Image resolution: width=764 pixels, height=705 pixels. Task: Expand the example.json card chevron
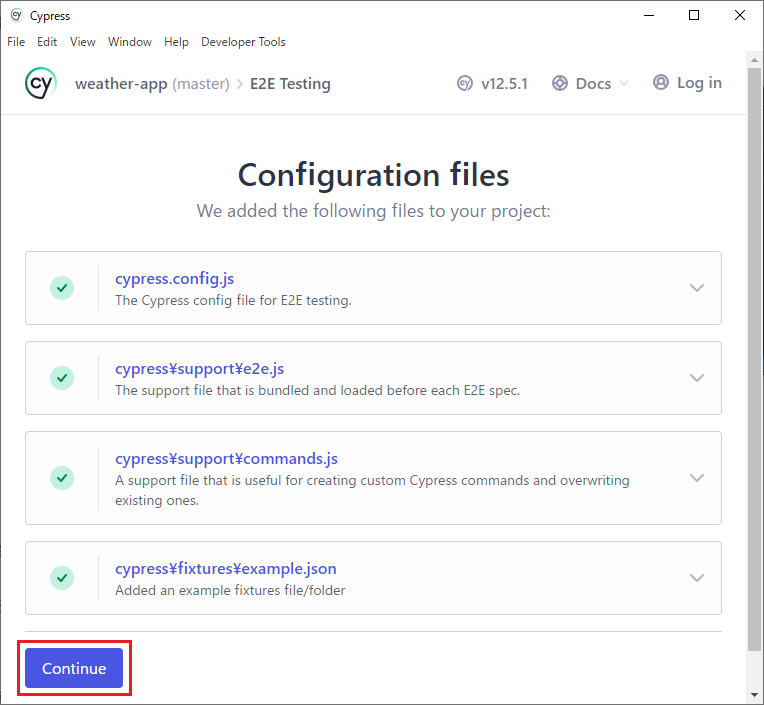coord(697,578)
